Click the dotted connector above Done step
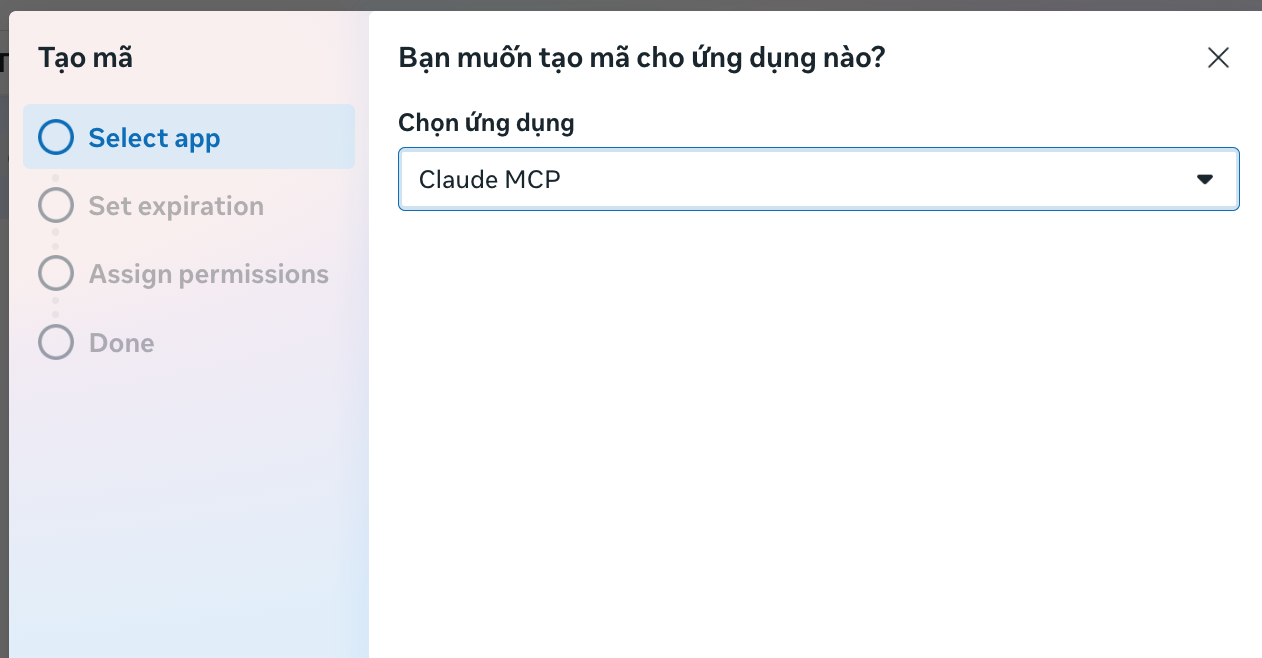1262x658 pixels. coord(56,308)
